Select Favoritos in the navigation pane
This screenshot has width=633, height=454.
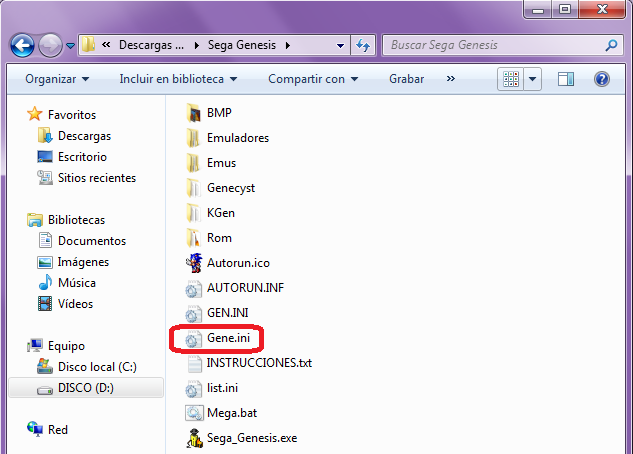72,115
